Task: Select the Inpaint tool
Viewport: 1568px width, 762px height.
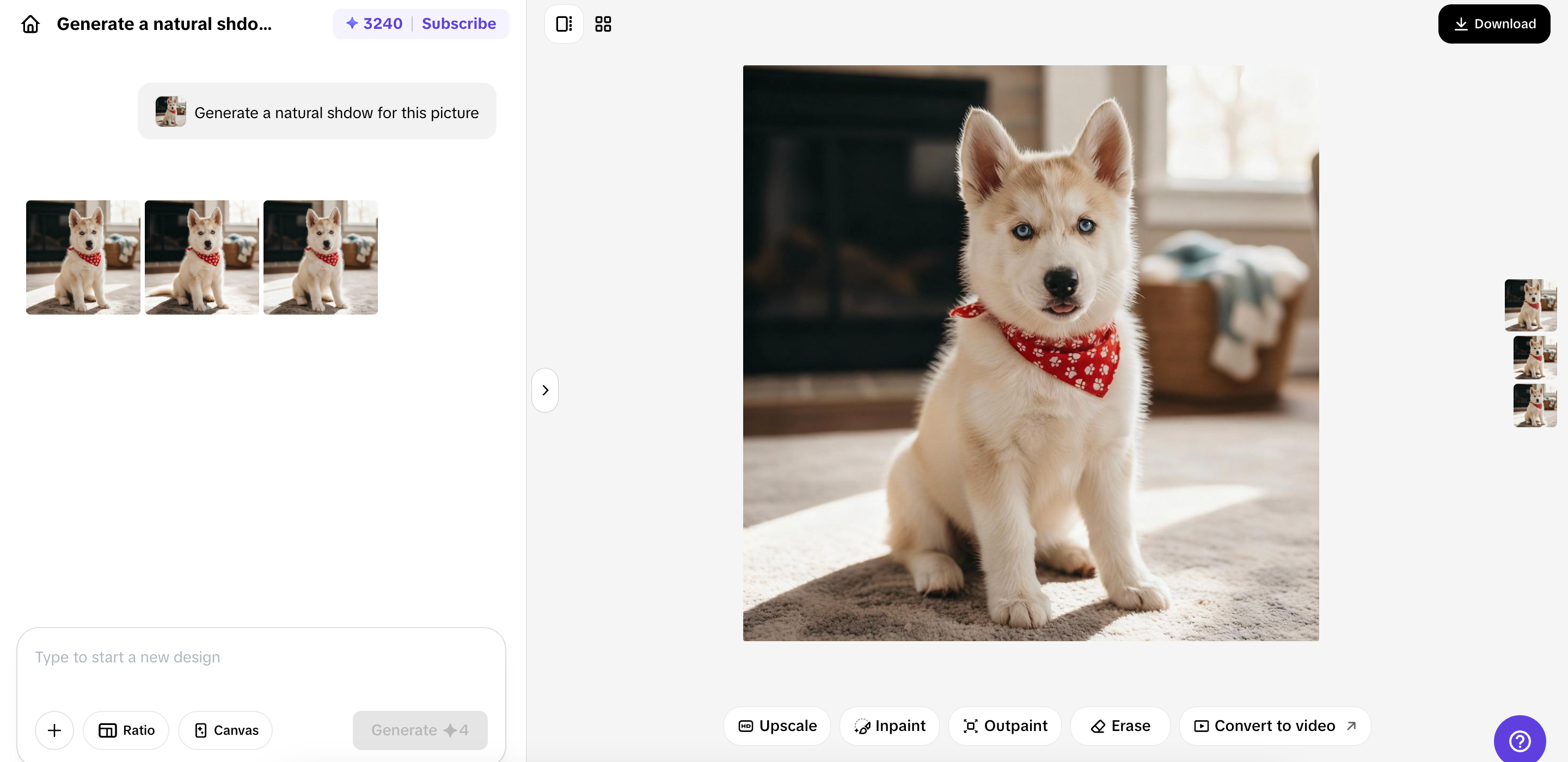Action: click(889, 726)
